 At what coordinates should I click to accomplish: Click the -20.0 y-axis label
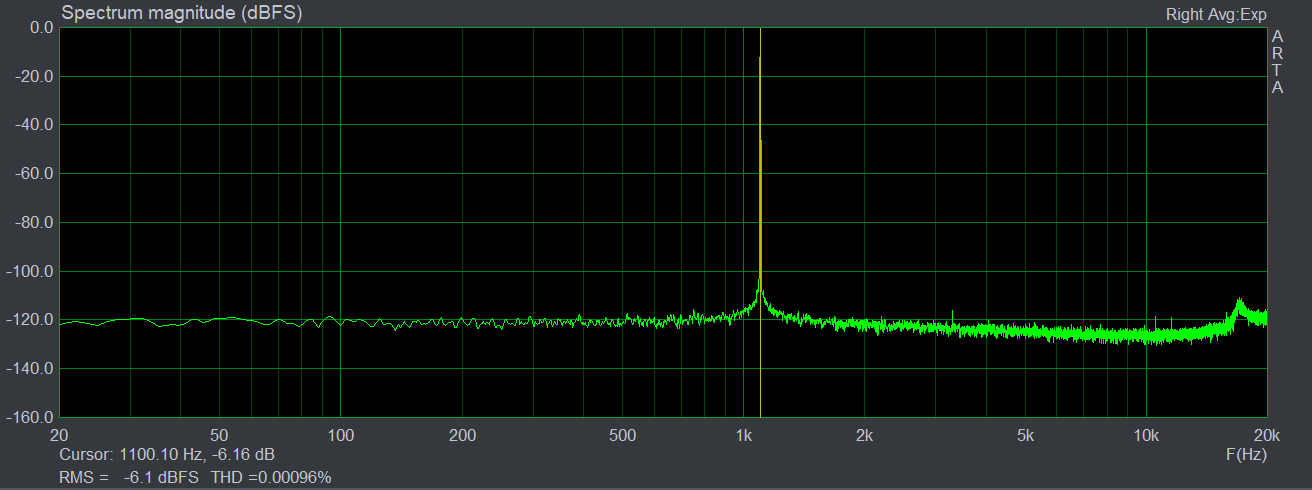(33, 77)
